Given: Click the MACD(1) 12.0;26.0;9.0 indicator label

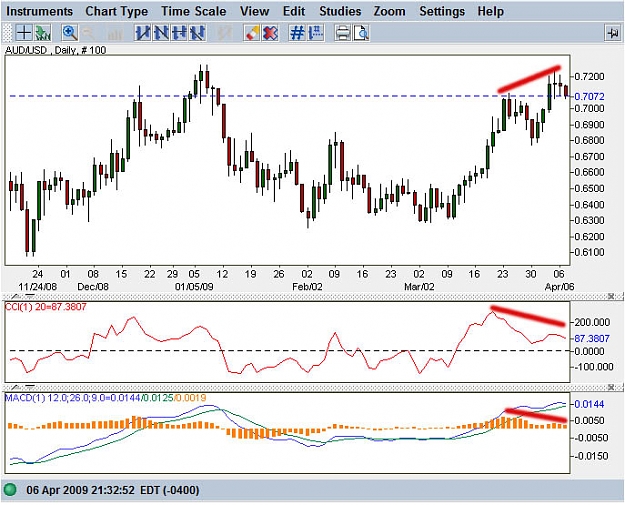Looking at the screenshot, I should [x=105, y=397].
